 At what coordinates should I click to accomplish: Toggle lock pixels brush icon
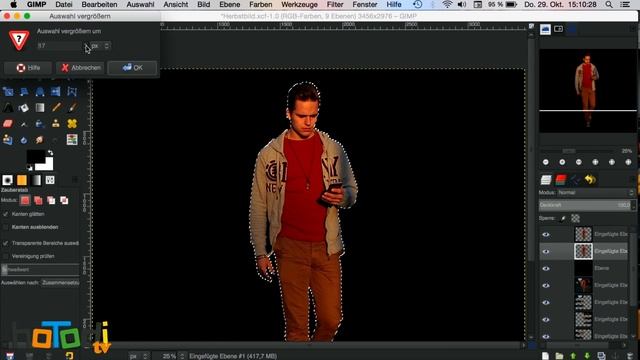tap(563, 218)
